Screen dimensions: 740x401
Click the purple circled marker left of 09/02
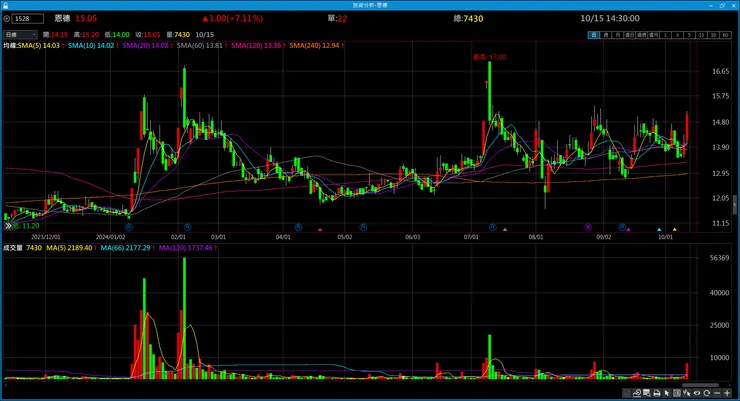588,227
